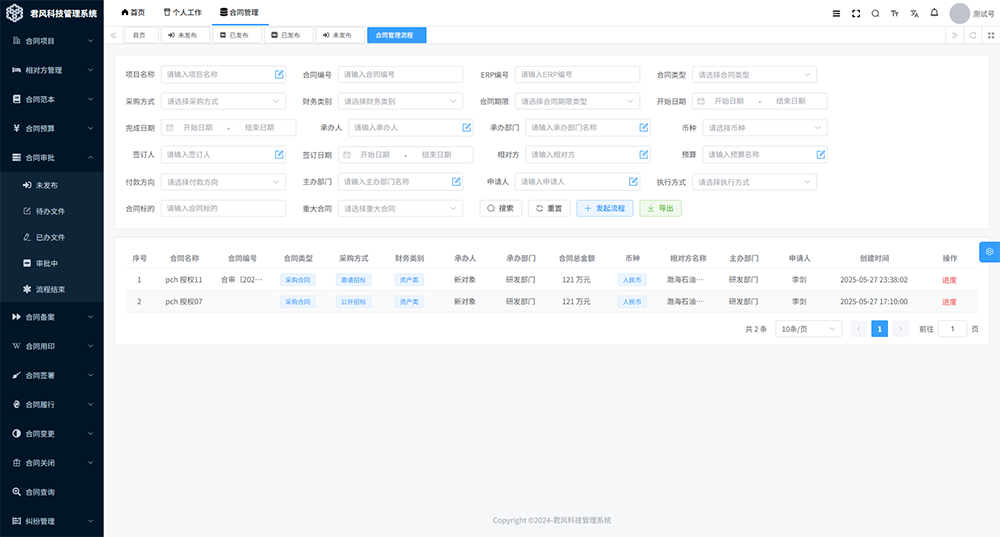Viewport: 1000px width, 537px height.
Task: Click the 发起流程 button
Action: click(605, 209)
